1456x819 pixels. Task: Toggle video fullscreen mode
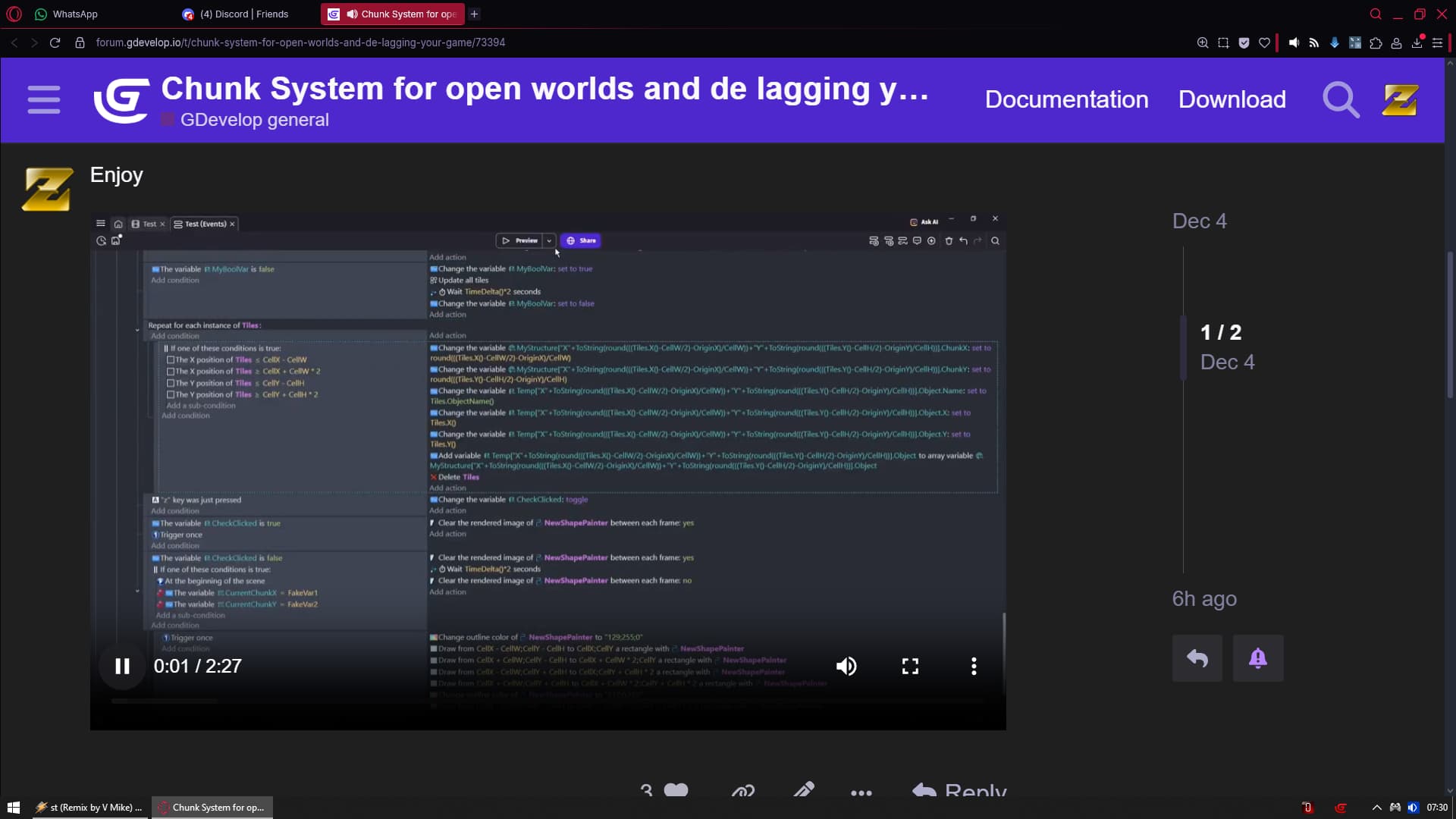[x=910, y=666]
